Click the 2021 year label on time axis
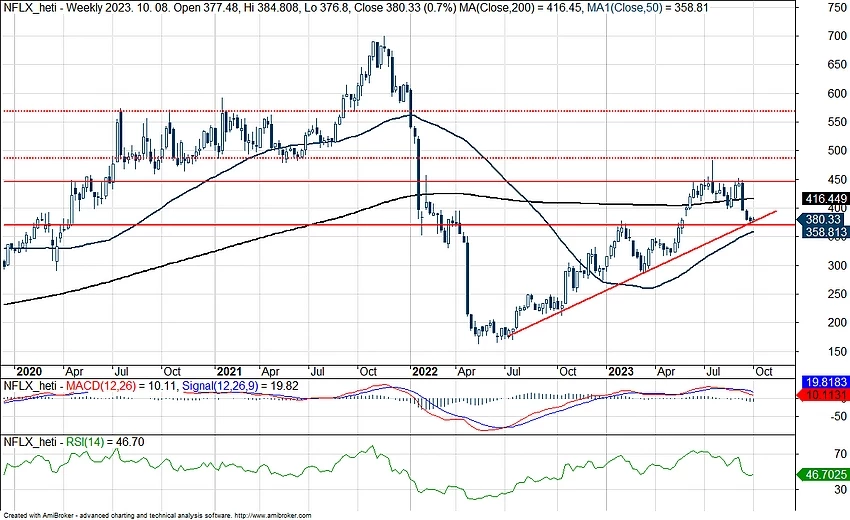Screen dimensions: 850x520 point(229,371)
